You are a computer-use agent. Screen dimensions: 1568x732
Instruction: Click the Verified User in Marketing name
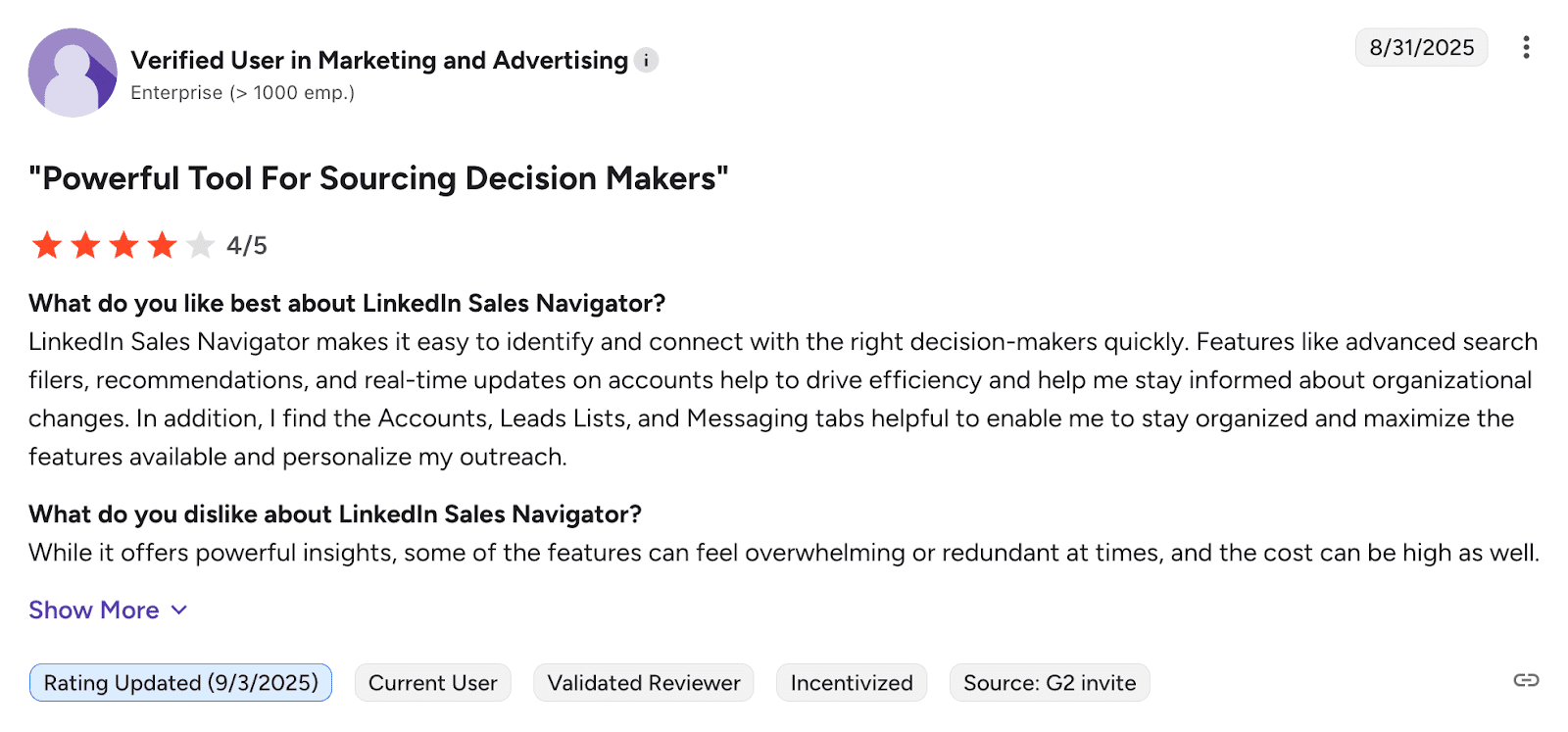[379, 61]
